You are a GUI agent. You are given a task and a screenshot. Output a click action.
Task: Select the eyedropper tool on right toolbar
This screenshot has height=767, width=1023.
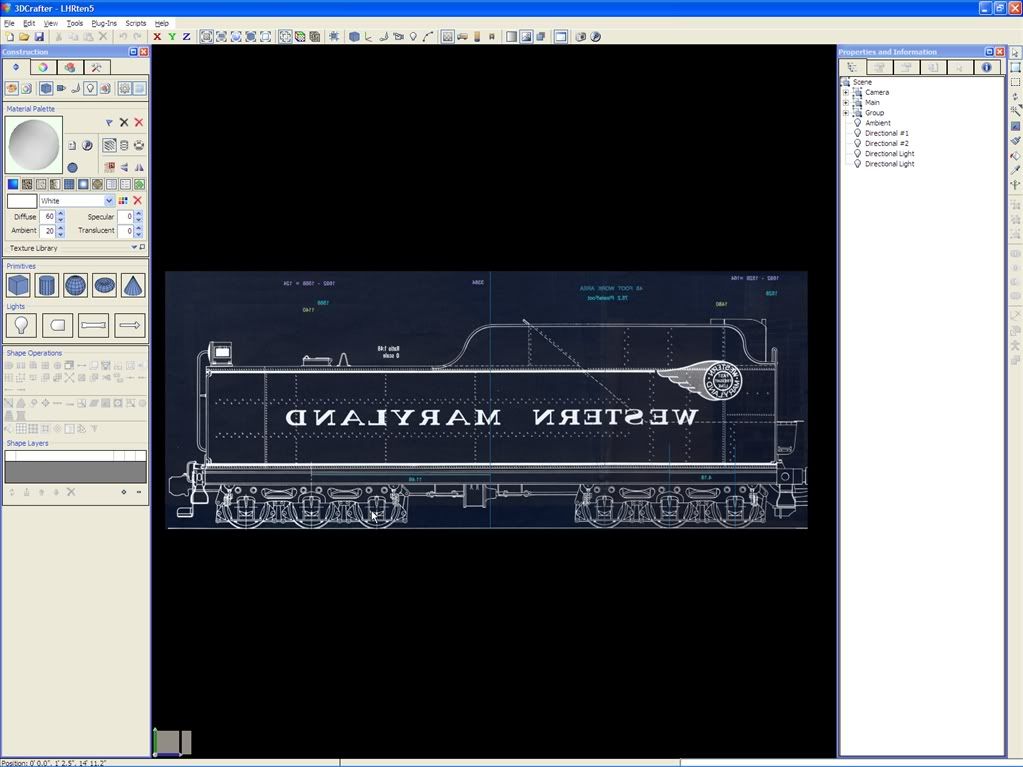click(x=1015, y=170)
